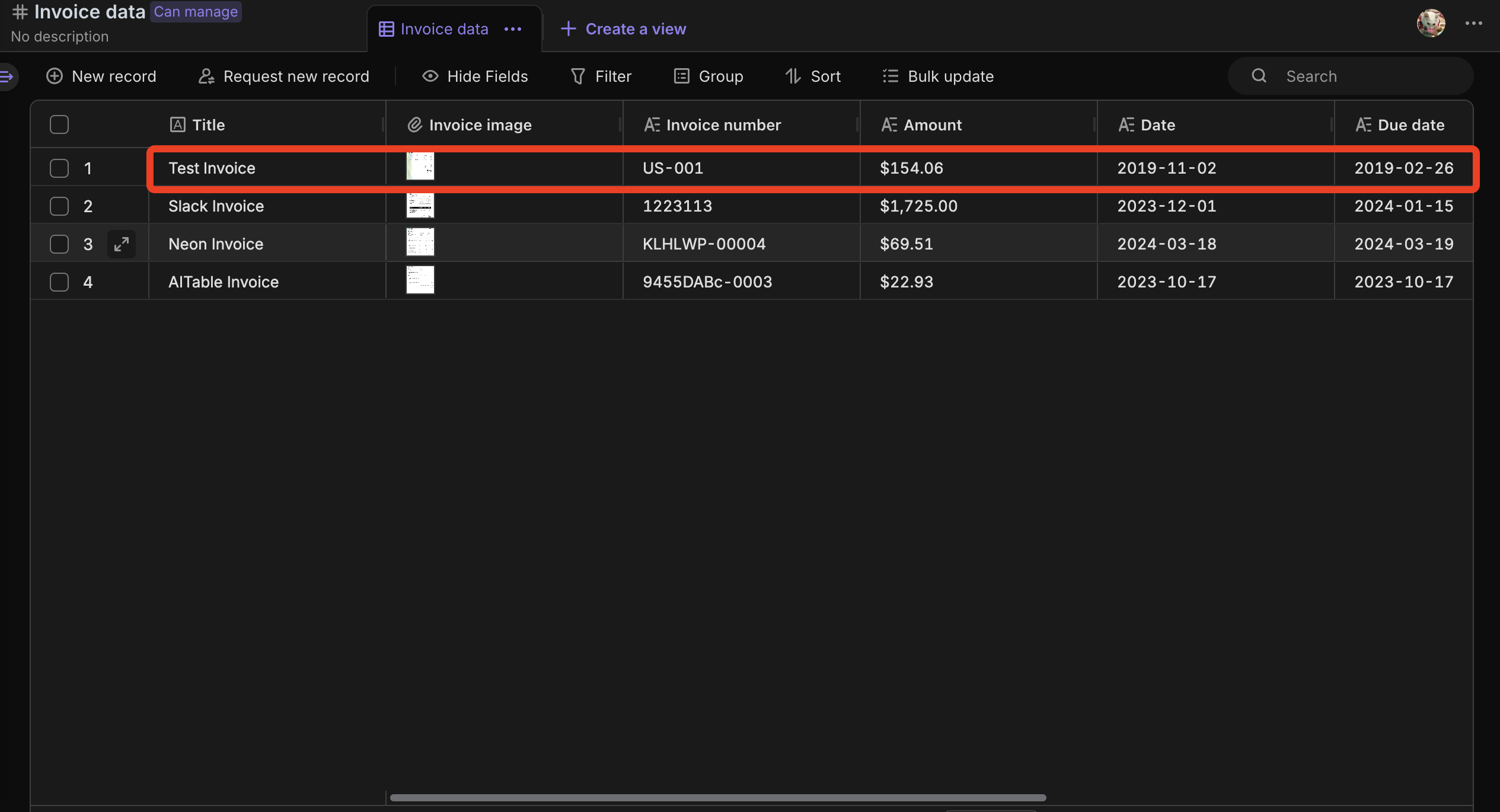Screen dimensions: 1500x812
Task: Open the Invoice data view options ellipsis
Action: coord(513,29)
